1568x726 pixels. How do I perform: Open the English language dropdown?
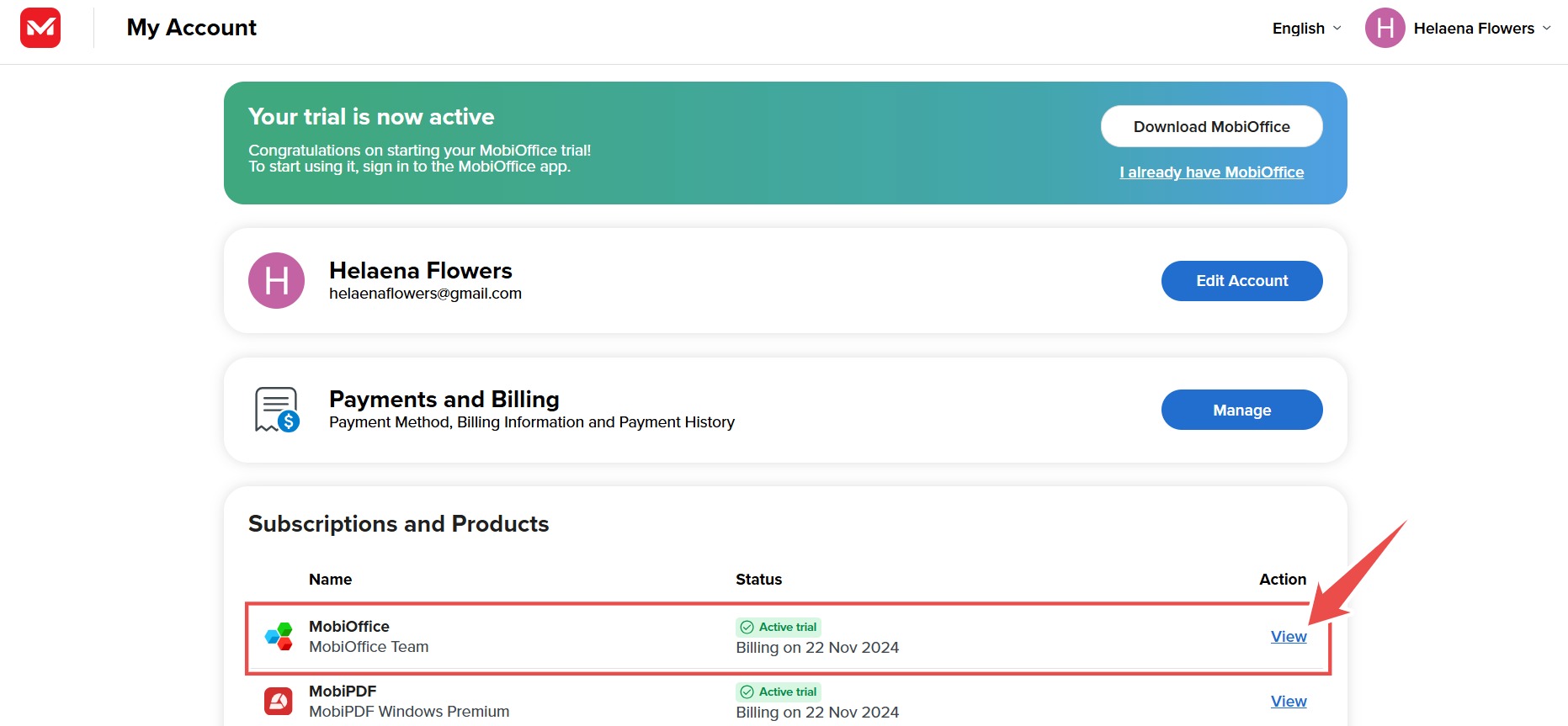(x=1306, y=29)
